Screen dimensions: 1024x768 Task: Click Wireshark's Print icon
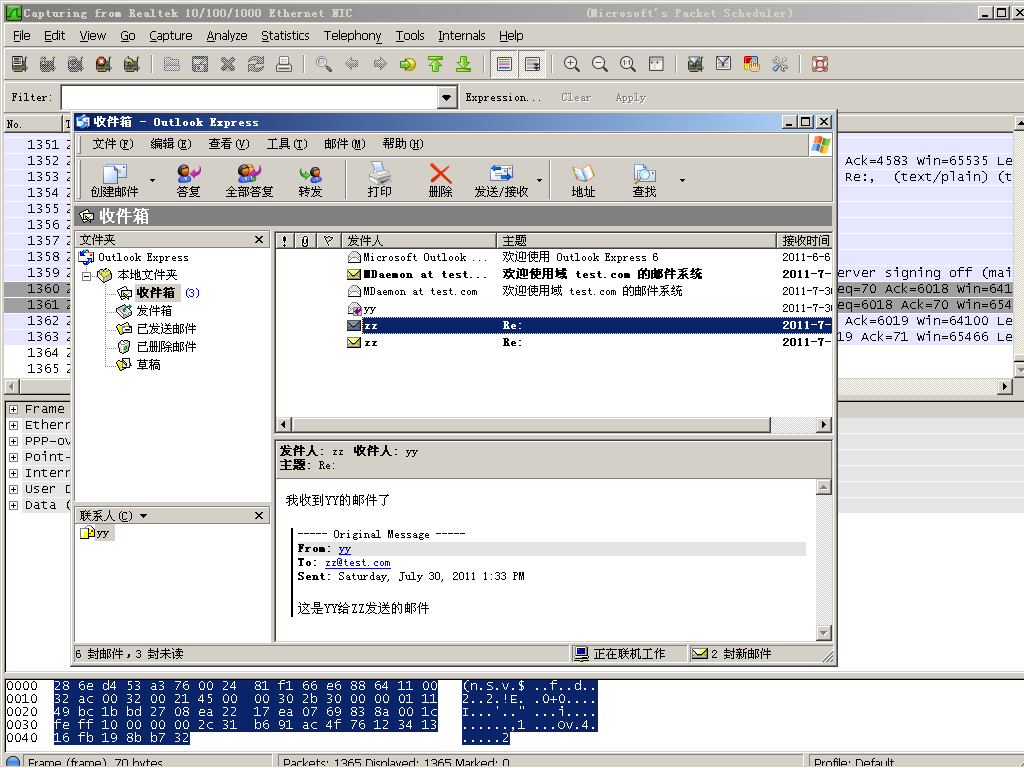coord(284,64)
